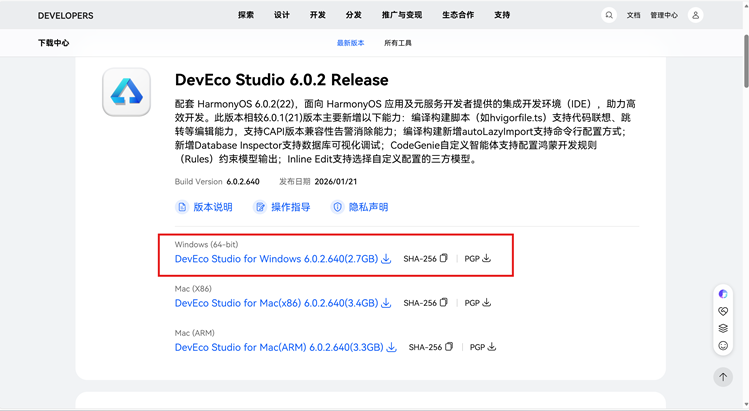
Task: Click the 'DevEco Studio 6.0.2 Release' heading
Action: [x=281, y=80]
